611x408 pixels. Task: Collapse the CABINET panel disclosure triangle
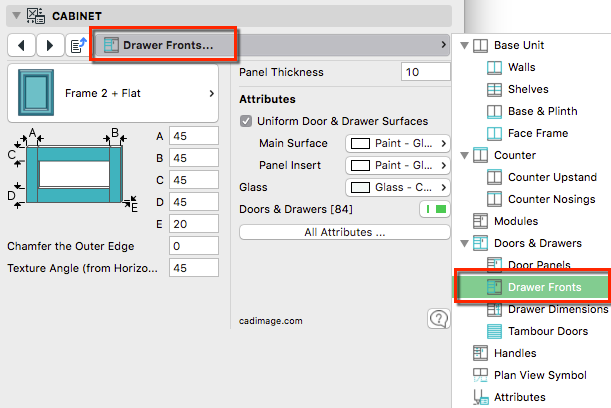pos(14,16)
